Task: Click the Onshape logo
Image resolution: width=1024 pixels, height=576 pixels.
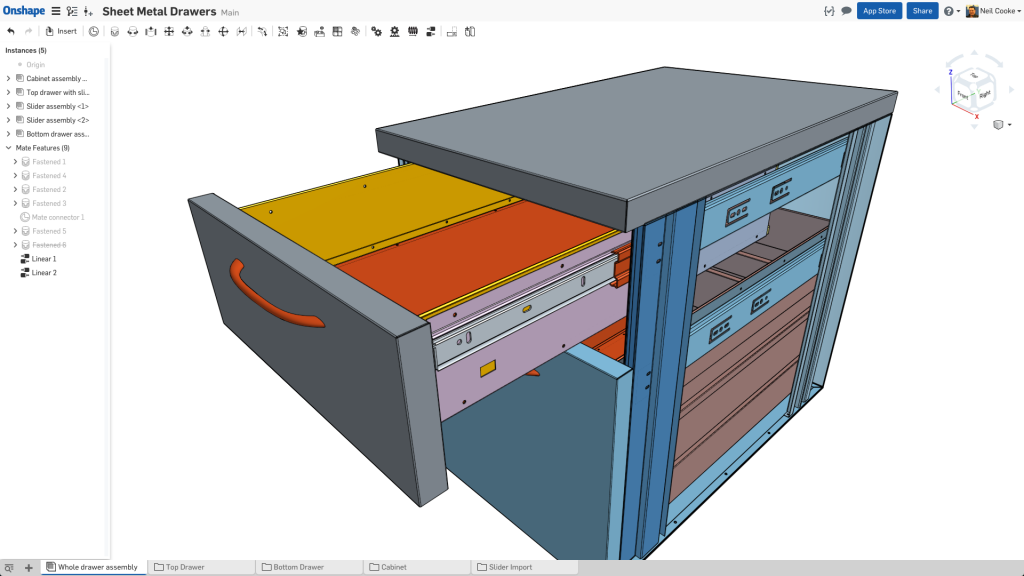Action: click(24, 11)
